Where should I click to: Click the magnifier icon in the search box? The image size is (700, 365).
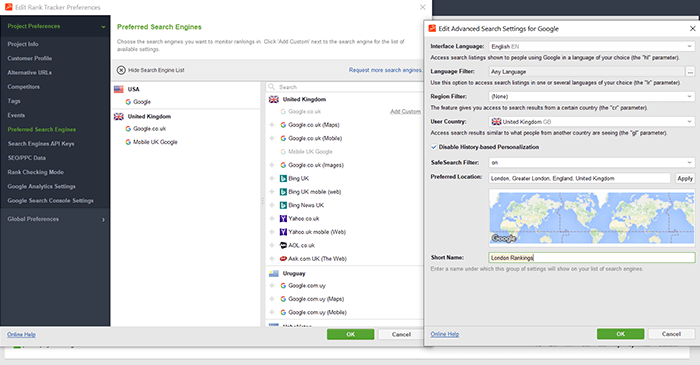point(272,87)
